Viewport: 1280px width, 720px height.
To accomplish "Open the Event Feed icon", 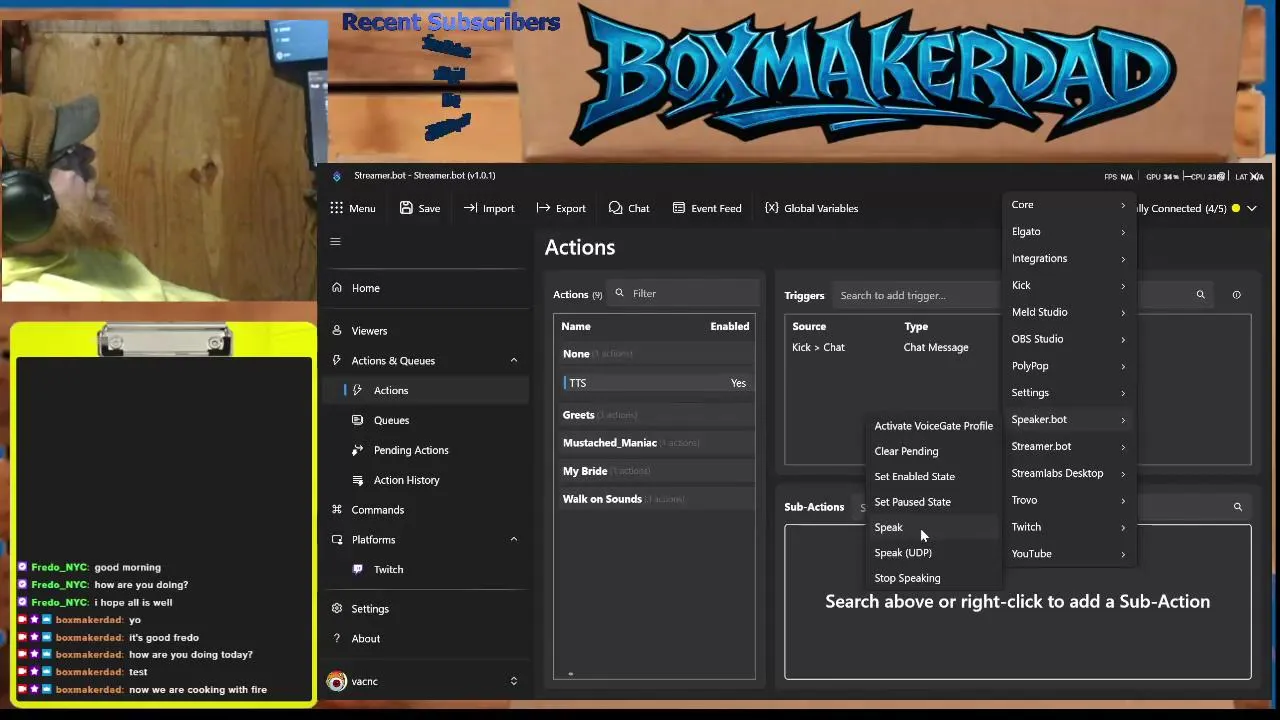I will [x=679, y=208].
